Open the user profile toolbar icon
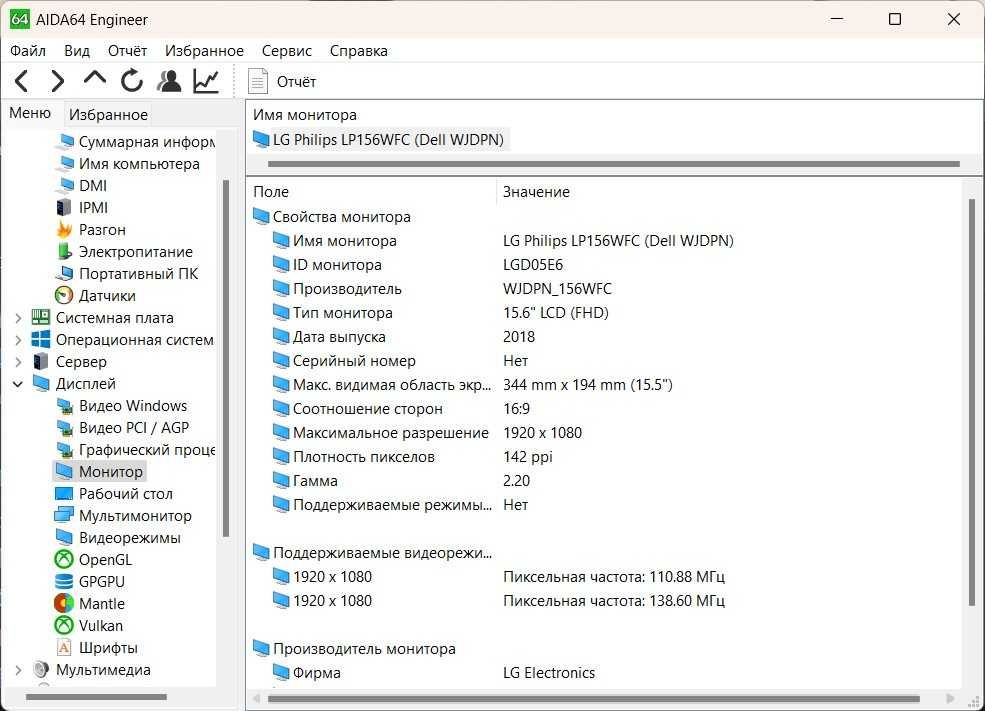This screenshot has height=711, width=985. [169, 81]
